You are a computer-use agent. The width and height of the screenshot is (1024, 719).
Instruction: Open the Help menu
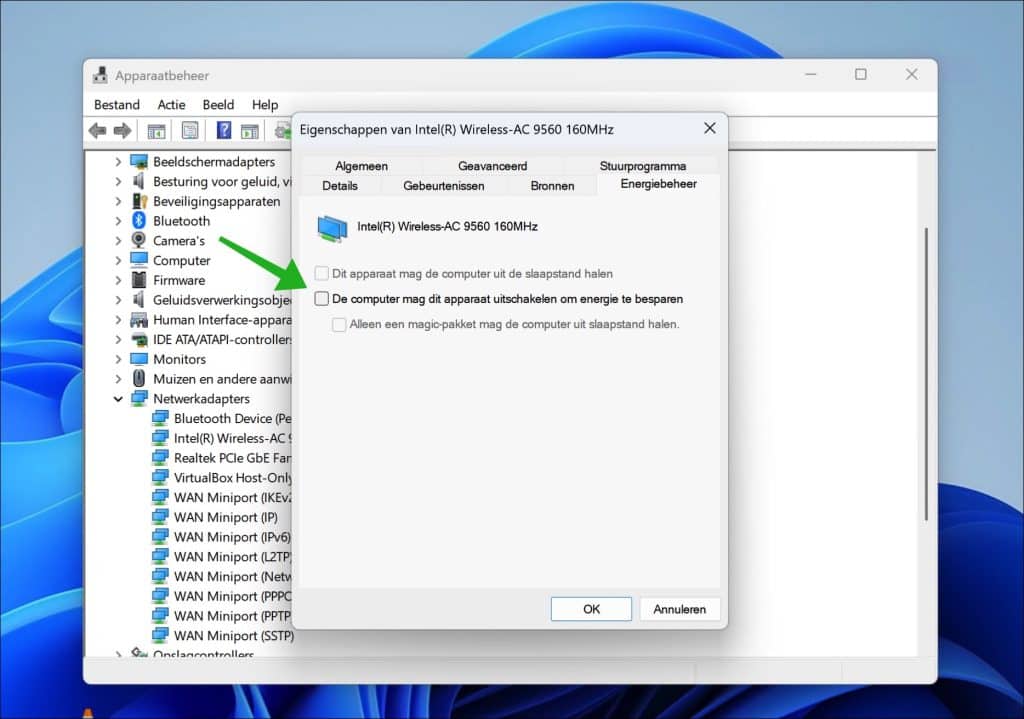tap(264, 104)
